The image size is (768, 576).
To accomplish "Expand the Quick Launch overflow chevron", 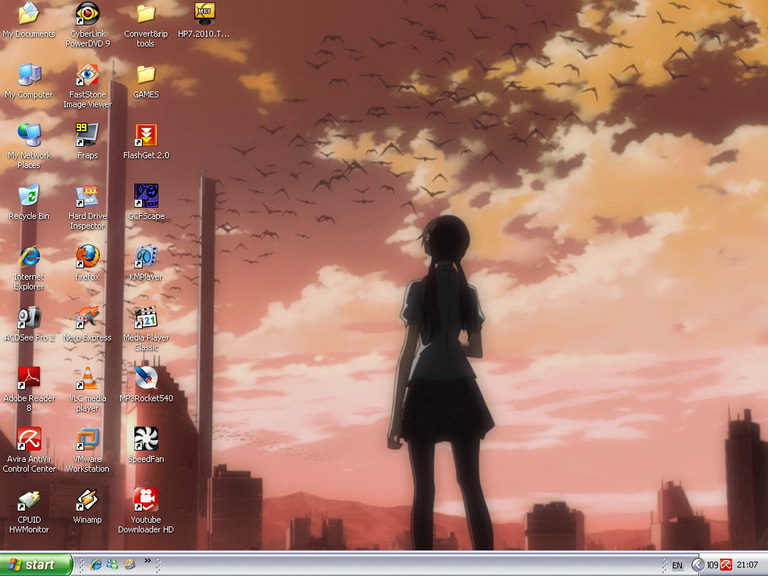I will click(x=147, y=561).
